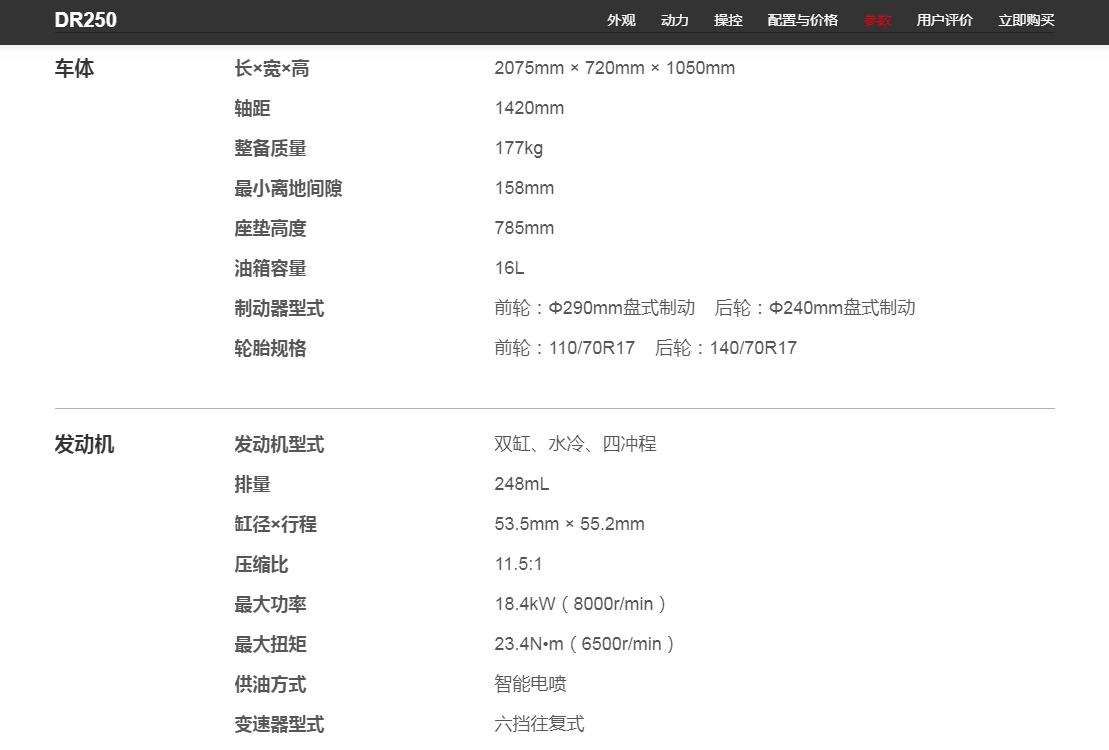Click the 油箱容量 label
This screenshot has height=750, width=1109.
coord(270,268)
